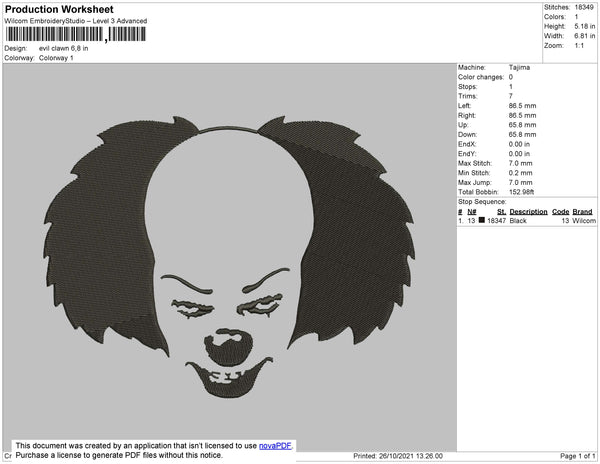Viewport: 600px width, 464px height.
Task: Select the stop stitch count 18347
Action: pos(496,221)
